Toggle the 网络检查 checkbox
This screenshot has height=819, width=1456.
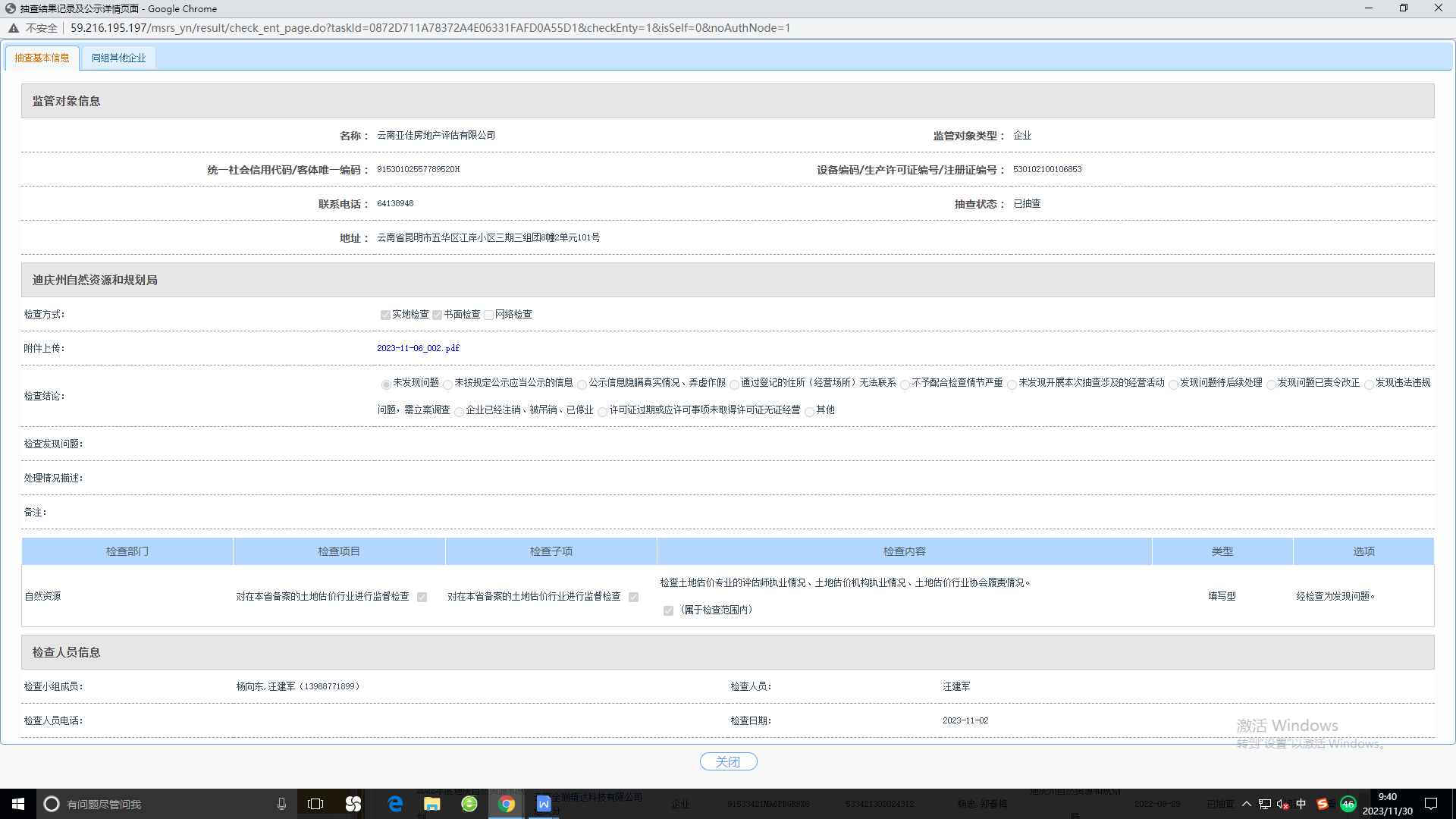tap(489, 315)
